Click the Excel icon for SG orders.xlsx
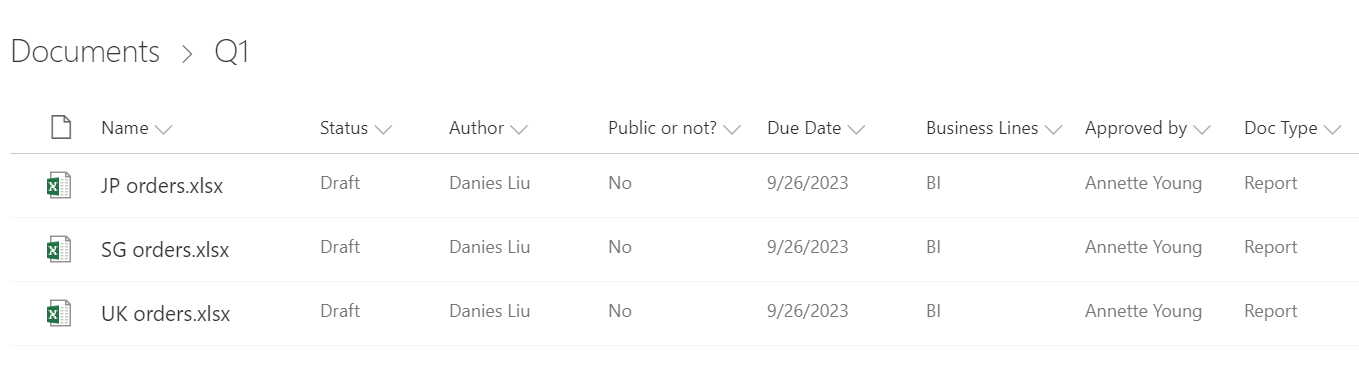 [60, 250]
